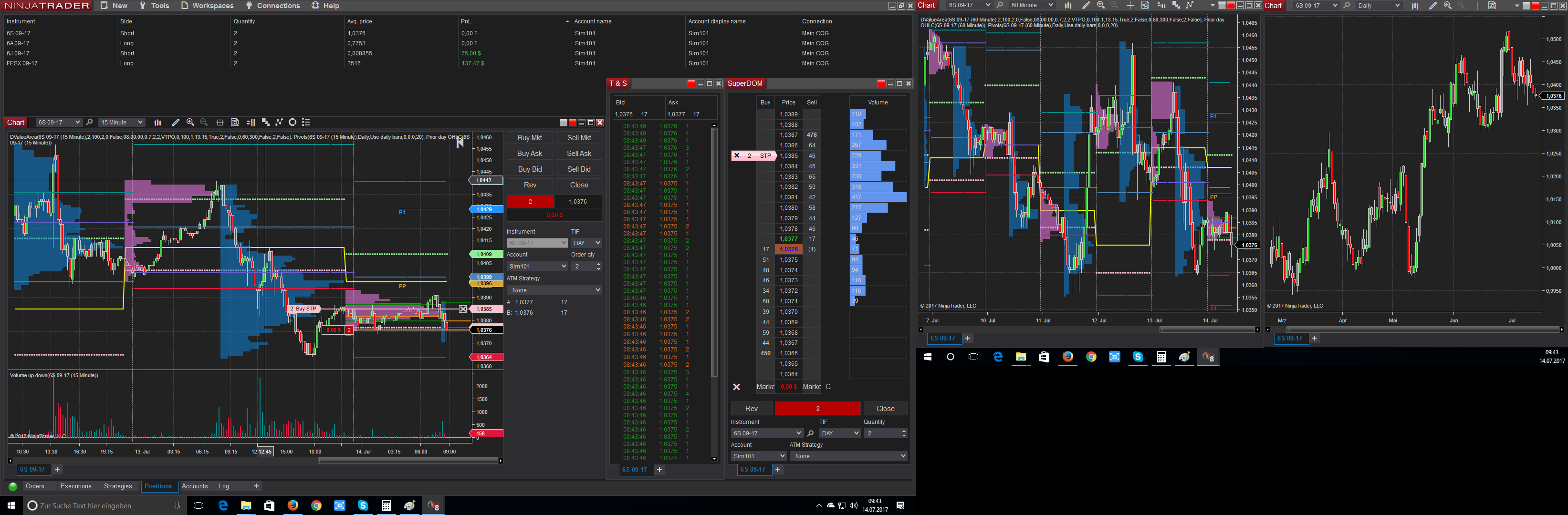The image size is (1568, 515).
Task: Search instrument in SuperDOM order panel
Action: (810, 433)
